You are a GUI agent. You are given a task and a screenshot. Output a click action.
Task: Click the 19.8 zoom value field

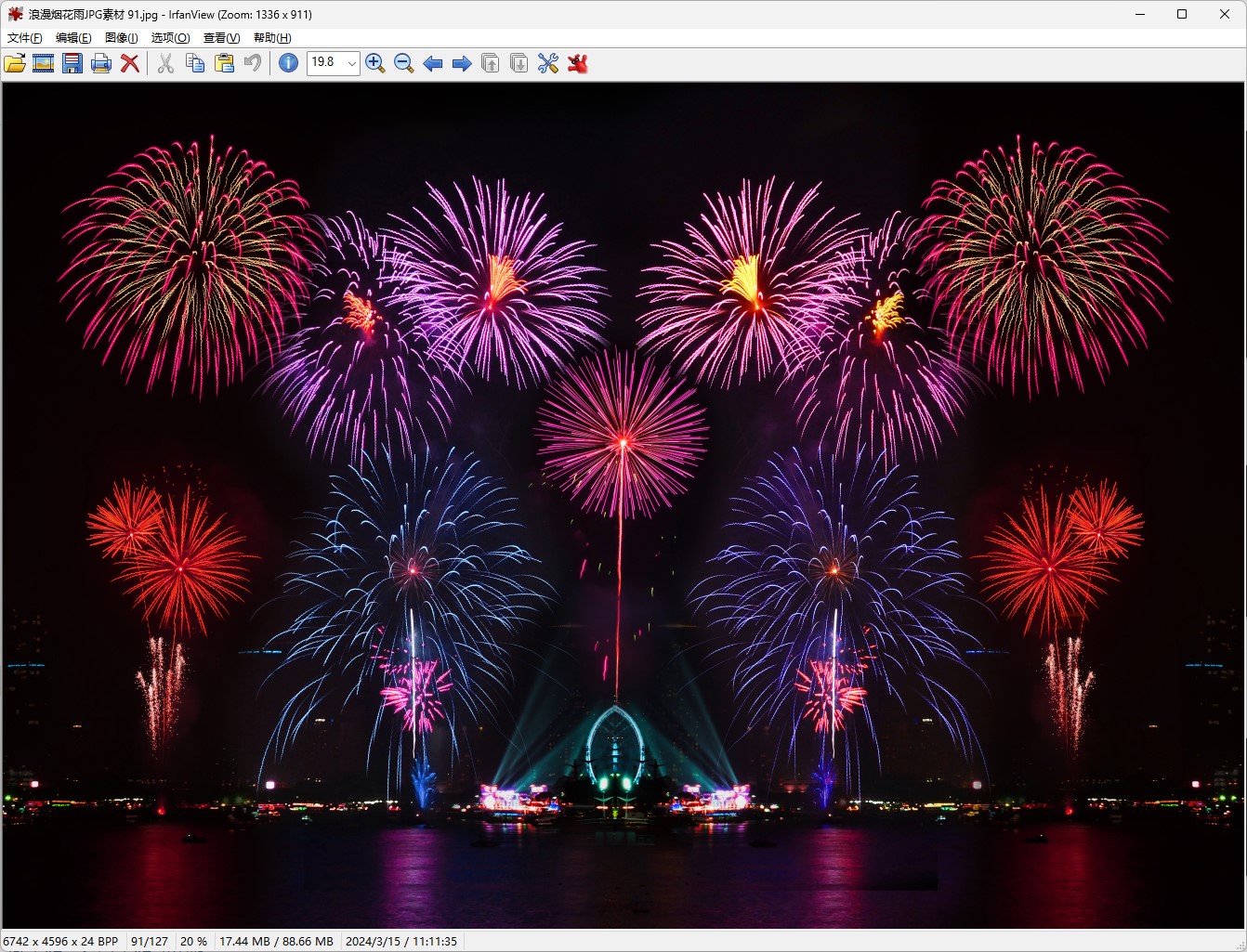325,63
